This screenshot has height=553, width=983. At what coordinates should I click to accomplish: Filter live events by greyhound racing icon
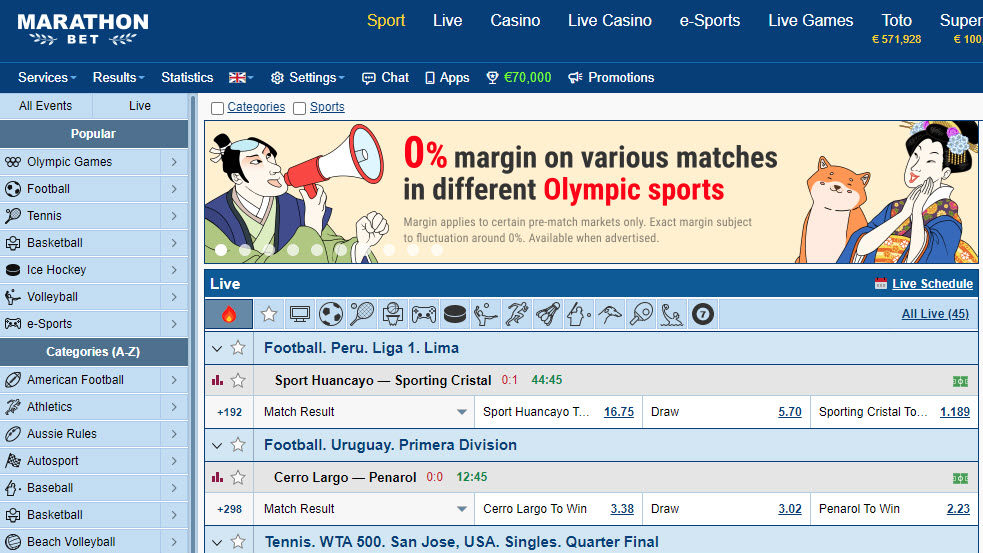click(609, 314)
